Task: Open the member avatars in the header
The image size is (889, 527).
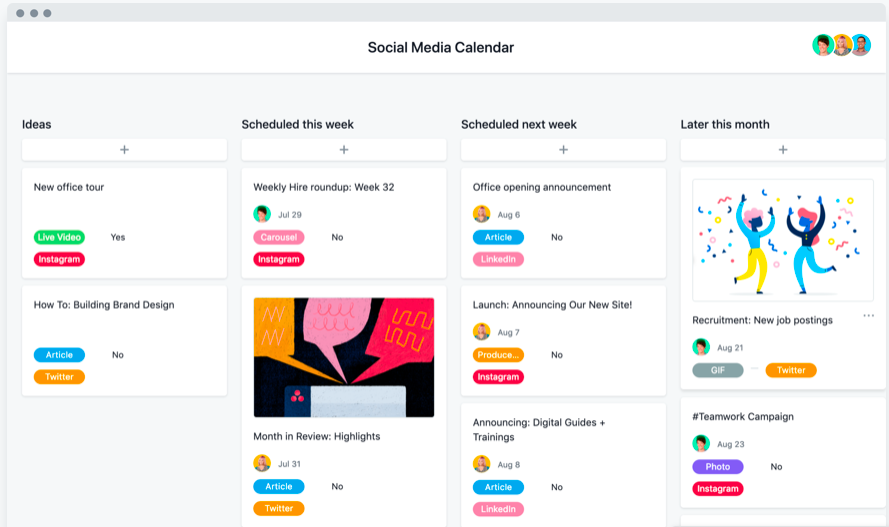Action: click(841, 45)
